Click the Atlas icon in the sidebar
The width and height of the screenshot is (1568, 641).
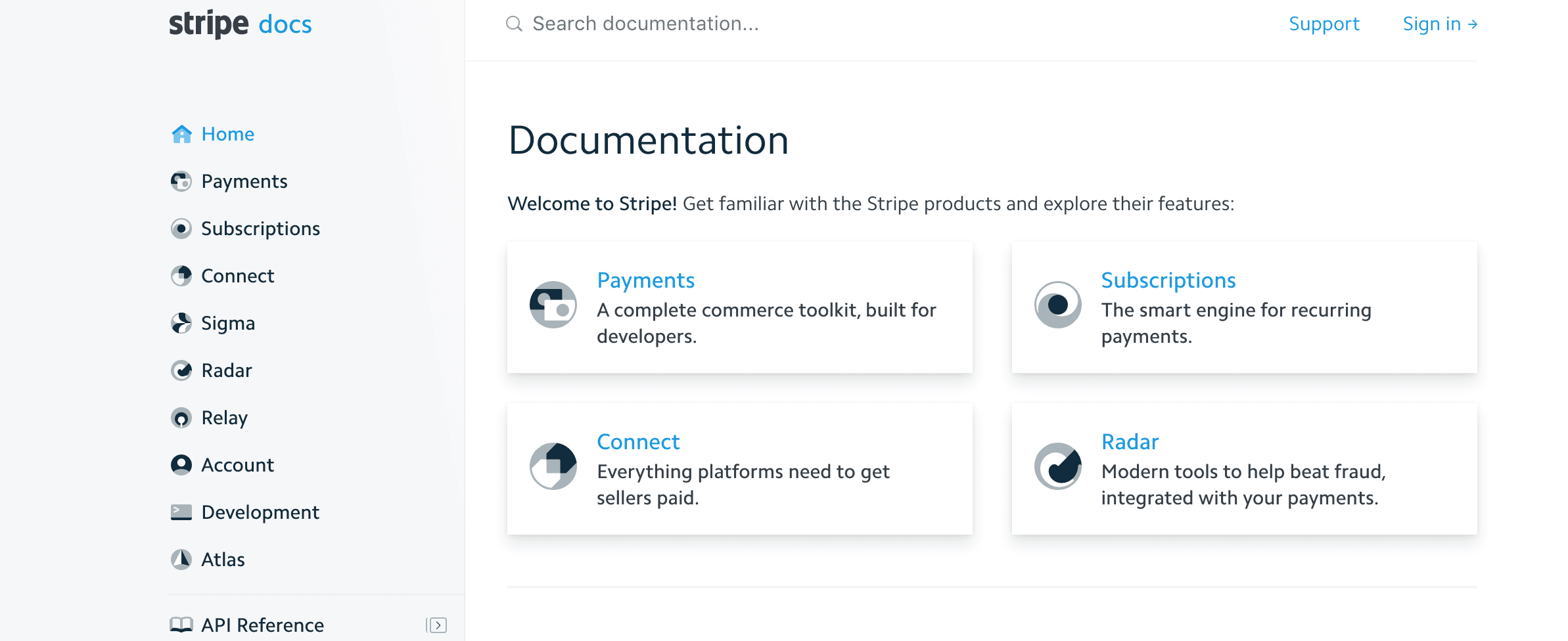181,560
